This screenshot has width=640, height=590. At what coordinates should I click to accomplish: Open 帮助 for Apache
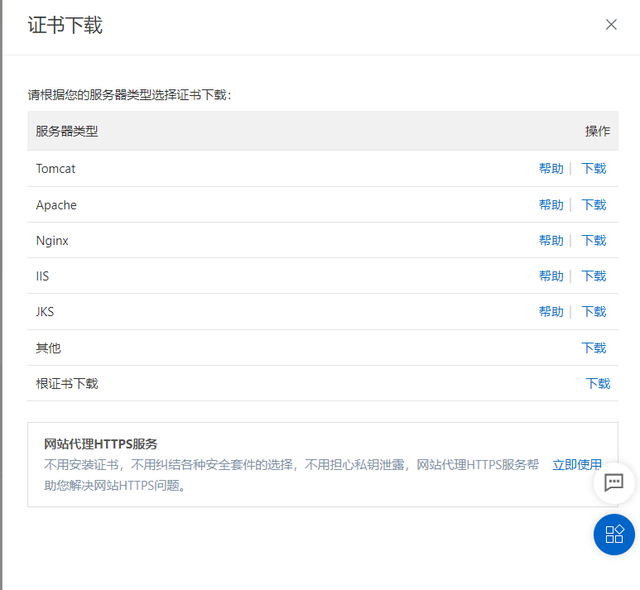point(551,204)
